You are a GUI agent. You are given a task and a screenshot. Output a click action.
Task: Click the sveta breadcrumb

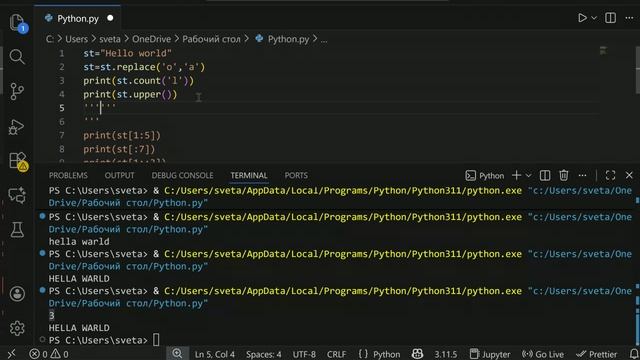110,39
